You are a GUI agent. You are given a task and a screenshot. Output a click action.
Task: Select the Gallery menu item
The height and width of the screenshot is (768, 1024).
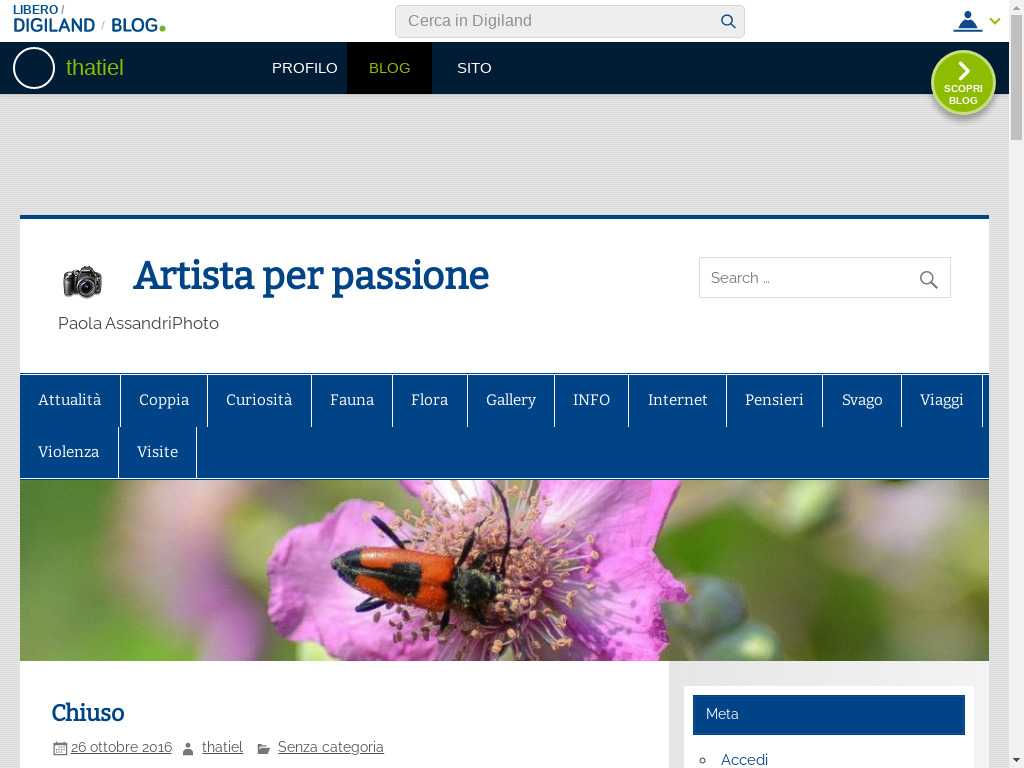click(x=511, y=400)
